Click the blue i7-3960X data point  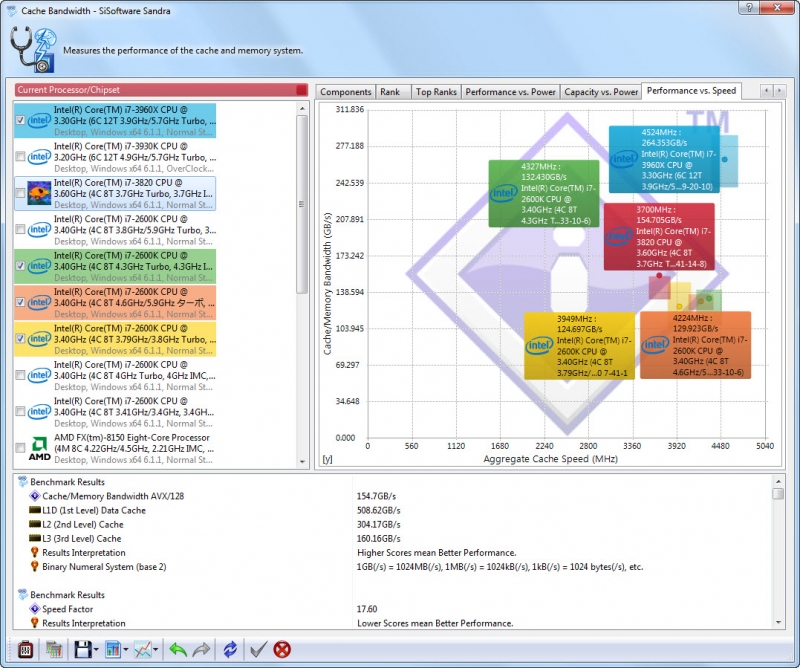[x=724, y=159]
